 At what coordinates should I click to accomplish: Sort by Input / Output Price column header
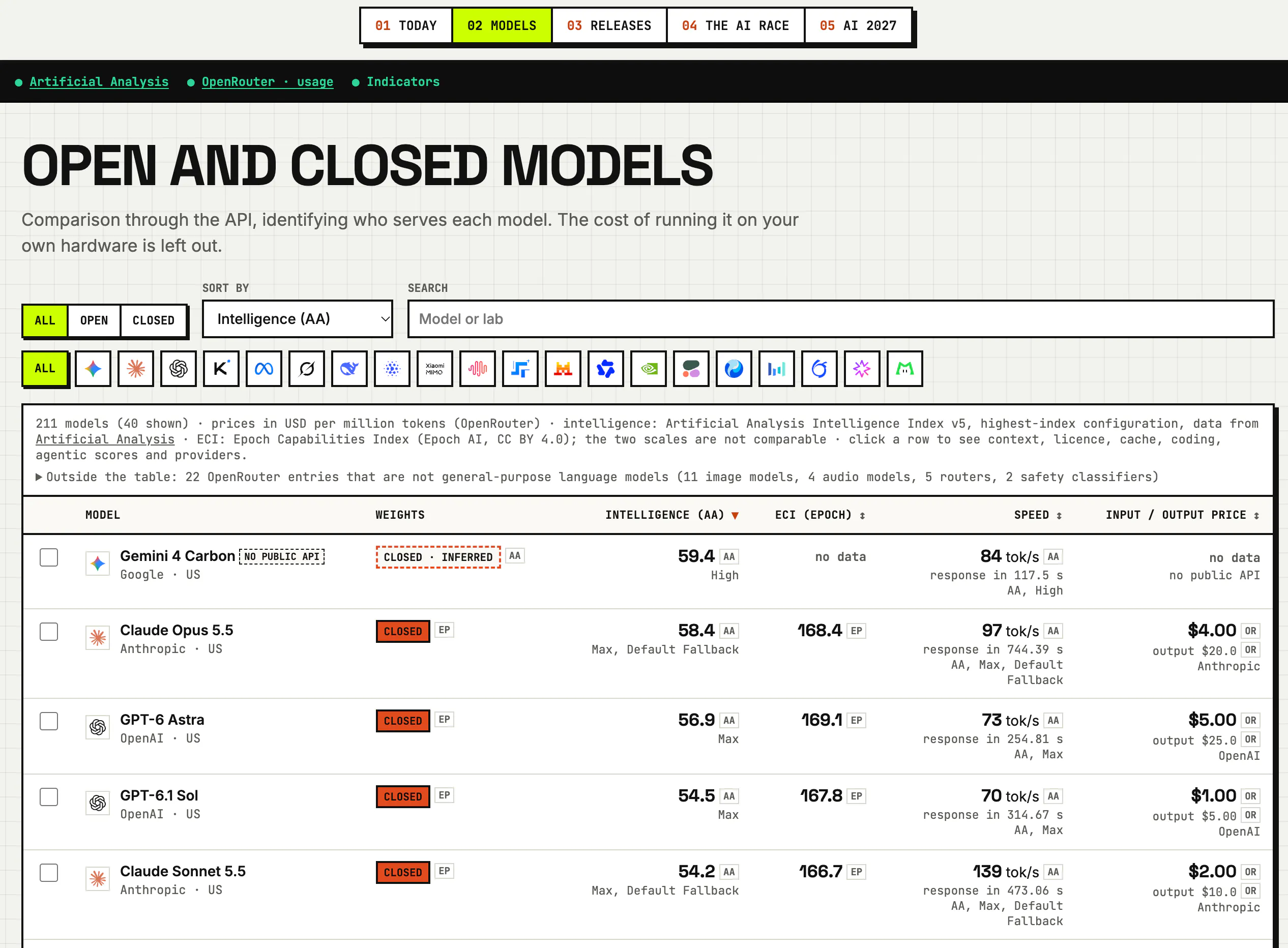1182,515
